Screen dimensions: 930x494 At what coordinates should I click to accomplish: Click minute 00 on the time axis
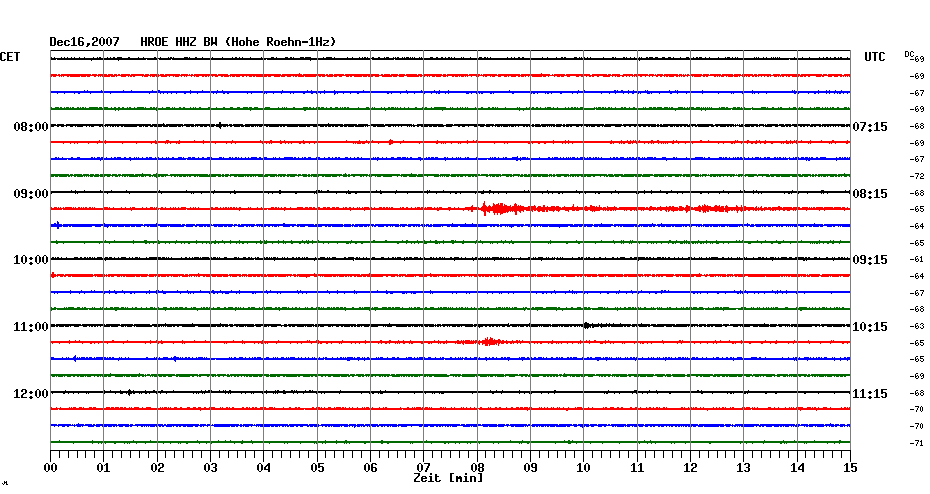(x=51, y=468)
